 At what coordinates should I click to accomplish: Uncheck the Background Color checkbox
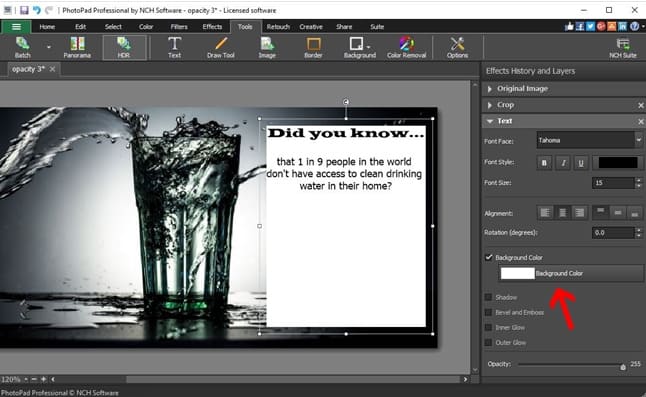489,257
